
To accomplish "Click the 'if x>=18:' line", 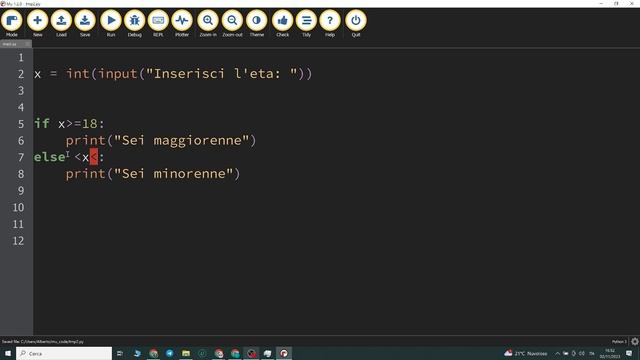I will [69, 124].
